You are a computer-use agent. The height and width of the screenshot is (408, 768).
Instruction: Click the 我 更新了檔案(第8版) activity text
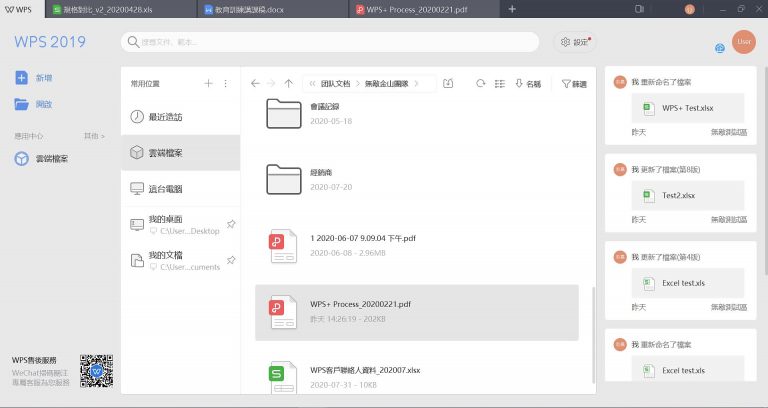point(666,169)
